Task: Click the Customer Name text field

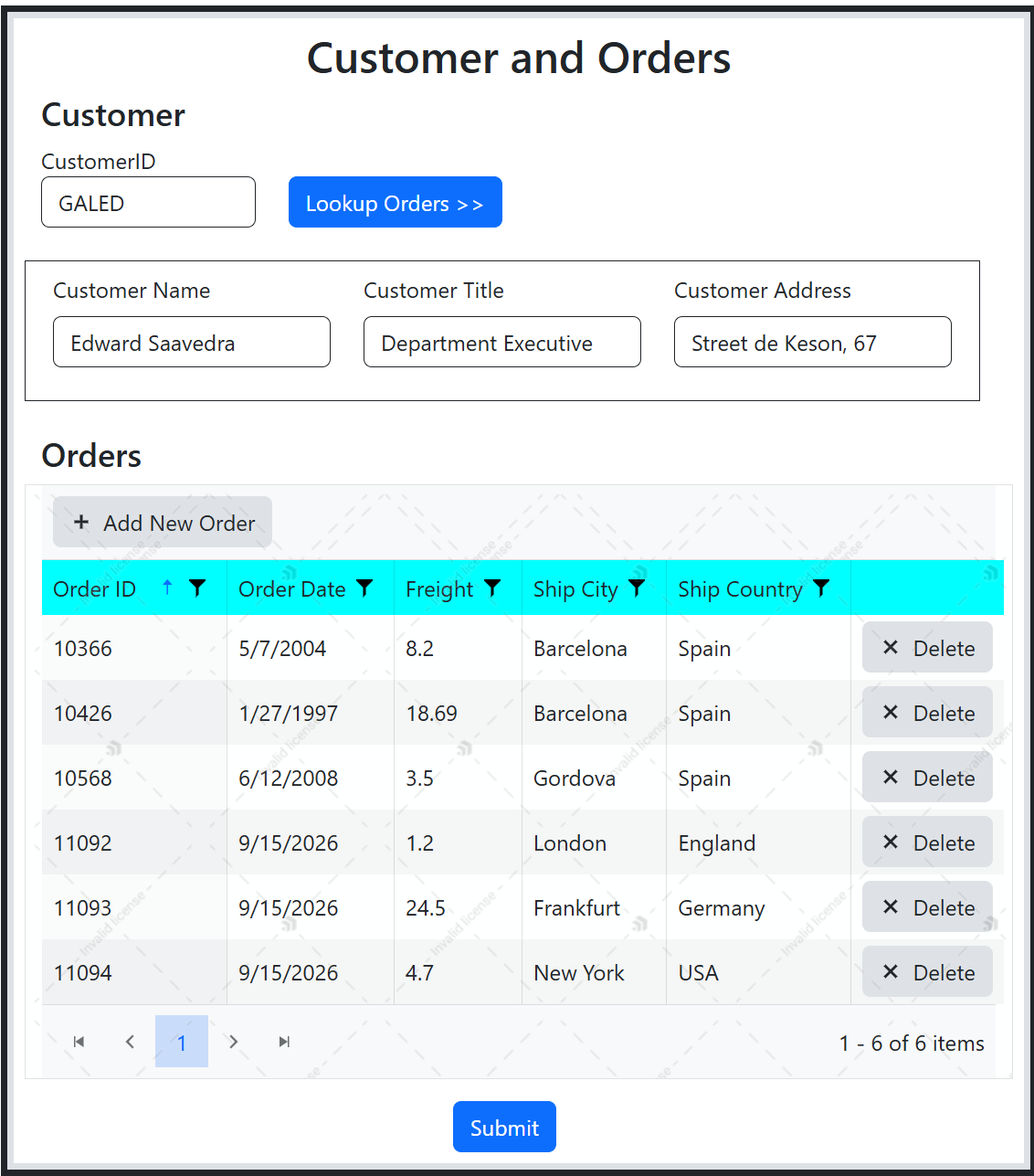Action: [x=192, y=342]
